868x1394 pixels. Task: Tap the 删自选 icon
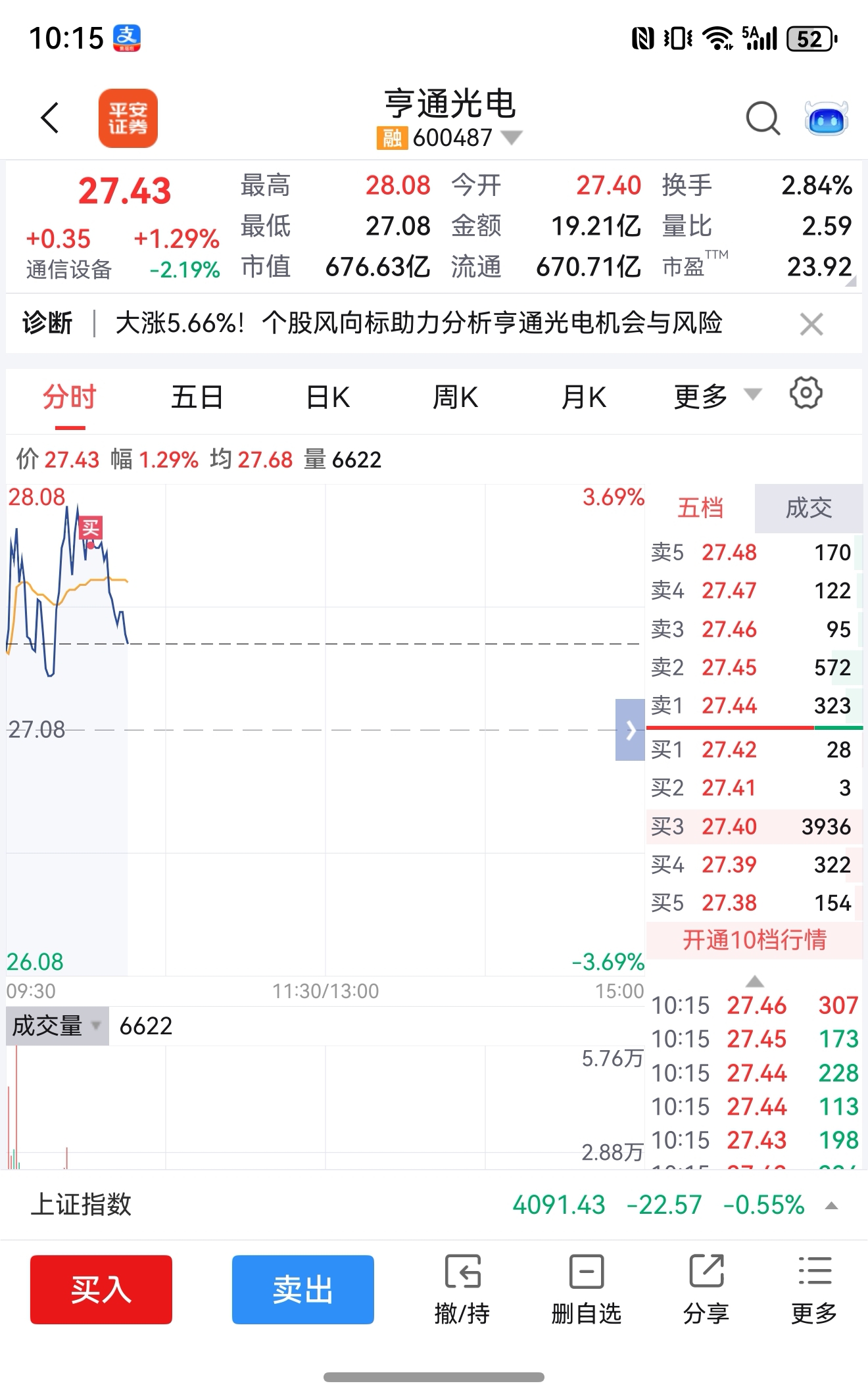click(586, 1289)
